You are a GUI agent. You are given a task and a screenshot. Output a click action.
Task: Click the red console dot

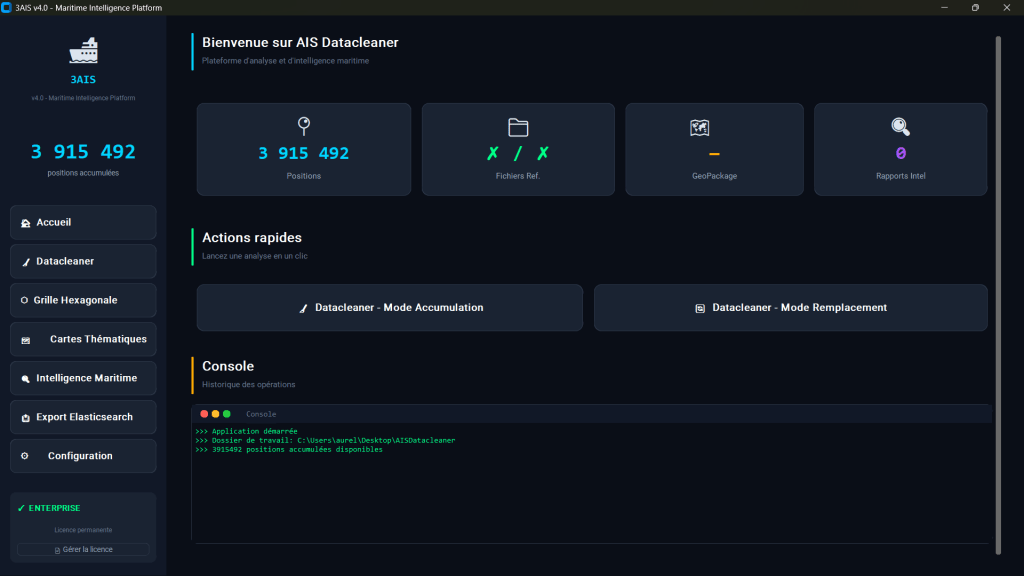pos(204,414)
